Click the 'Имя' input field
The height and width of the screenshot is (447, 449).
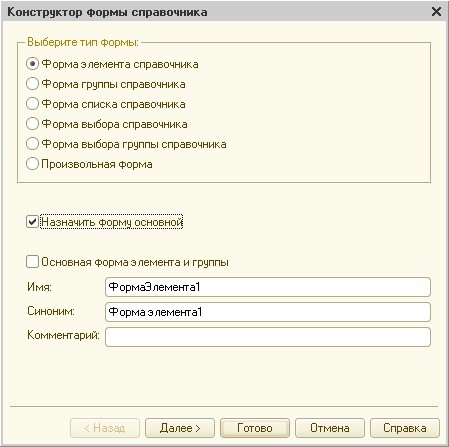(x=268, y=287)
